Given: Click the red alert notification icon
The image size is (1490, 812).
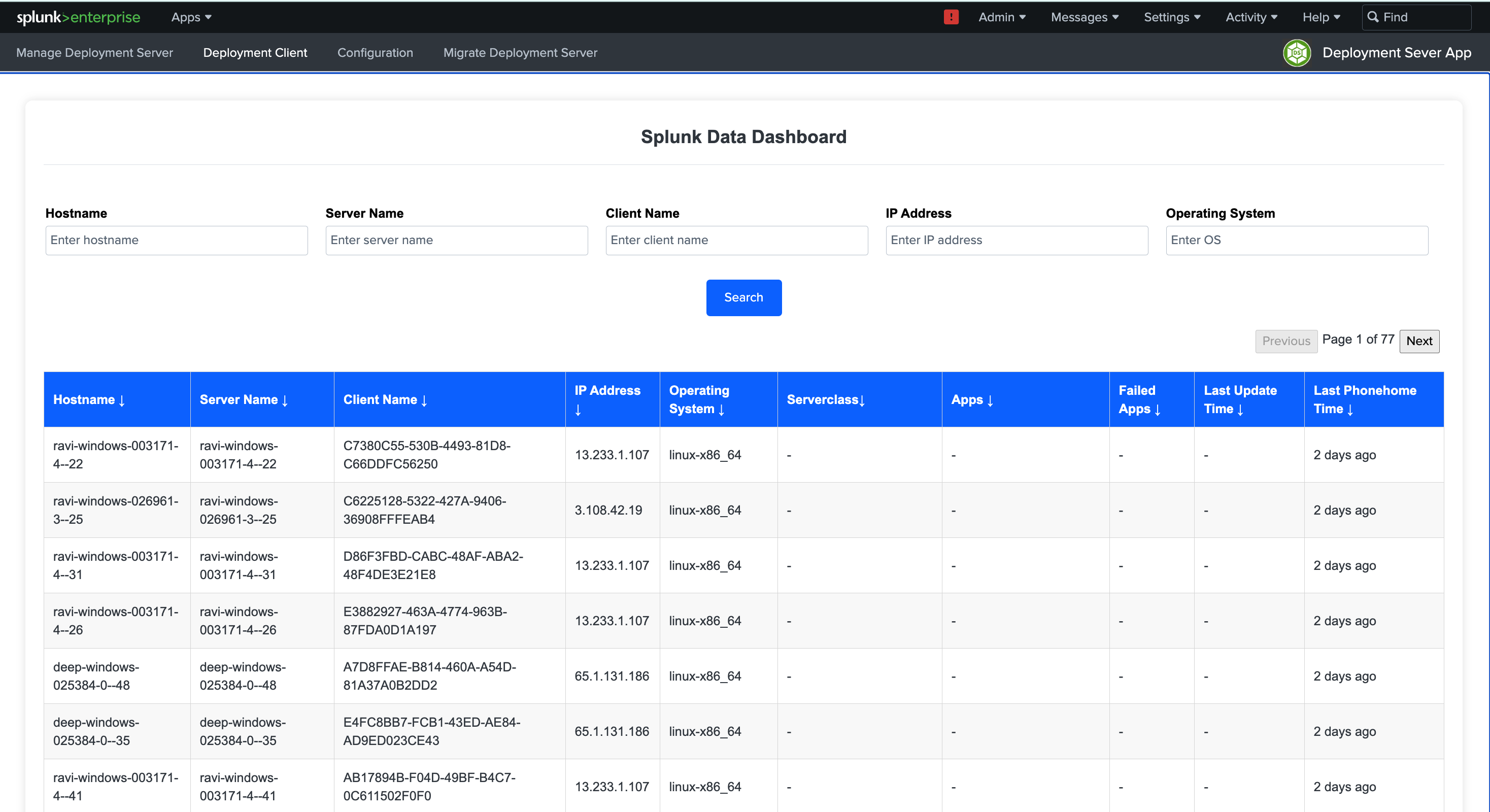Looking at the screenshot, I should click(951, 17).
